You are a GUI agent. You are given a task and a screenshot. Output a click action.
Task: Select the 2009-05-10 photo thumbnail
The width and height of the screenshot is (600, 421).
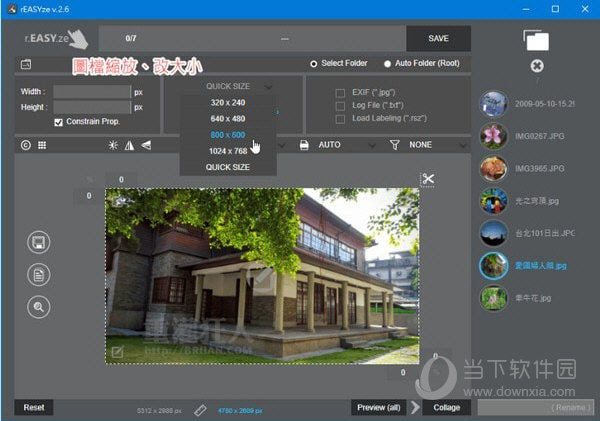click(x=494, y=104)
